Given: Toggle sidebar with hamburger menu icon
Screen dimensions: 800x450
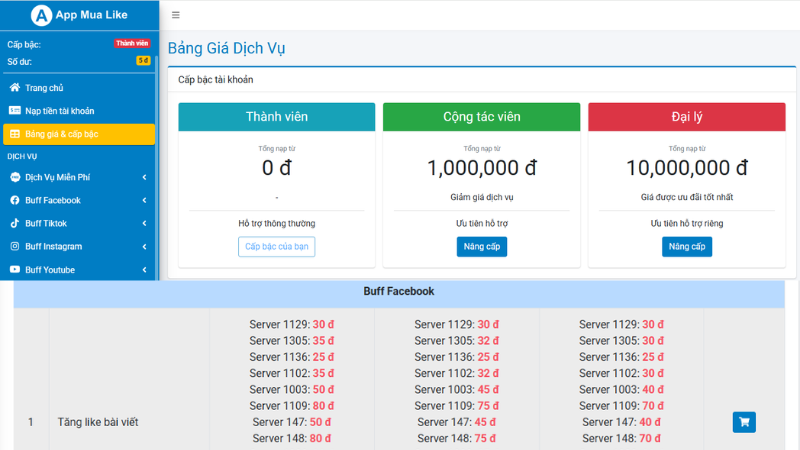Looking at the screenshot, I should pyautogui.click(x=176, y=15).
